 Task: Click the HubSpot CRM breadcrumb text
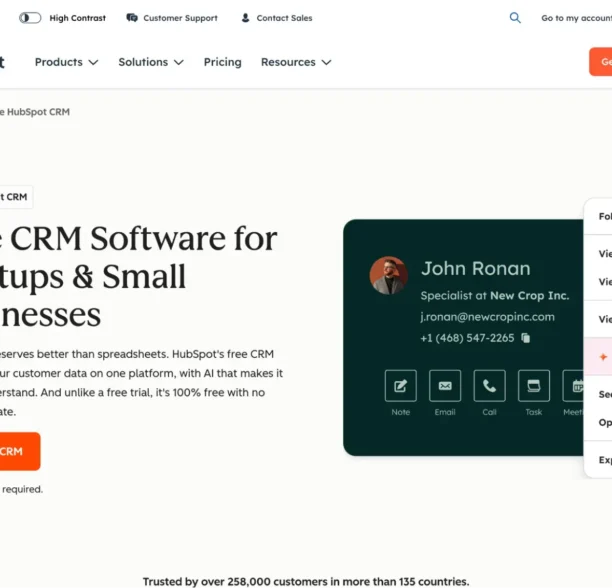[38, 112]
